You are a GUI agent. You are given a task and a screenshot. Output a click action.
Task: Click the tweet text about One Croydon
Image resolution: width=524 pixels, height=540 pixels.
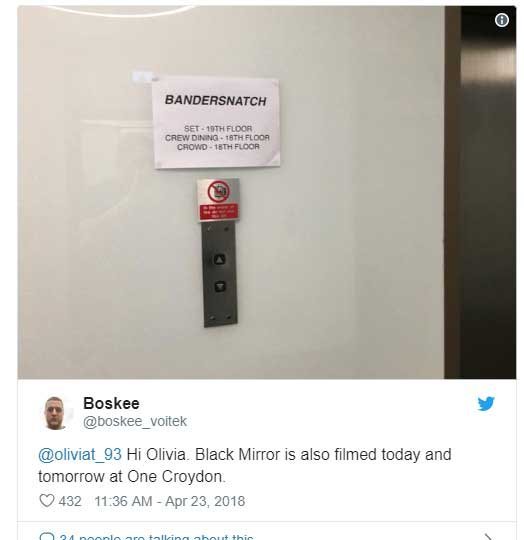click(244, 465)
